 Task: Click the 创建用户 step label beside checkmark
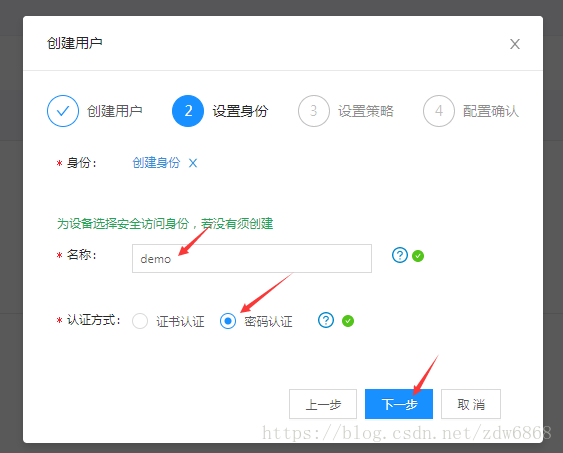pos(115,111)
